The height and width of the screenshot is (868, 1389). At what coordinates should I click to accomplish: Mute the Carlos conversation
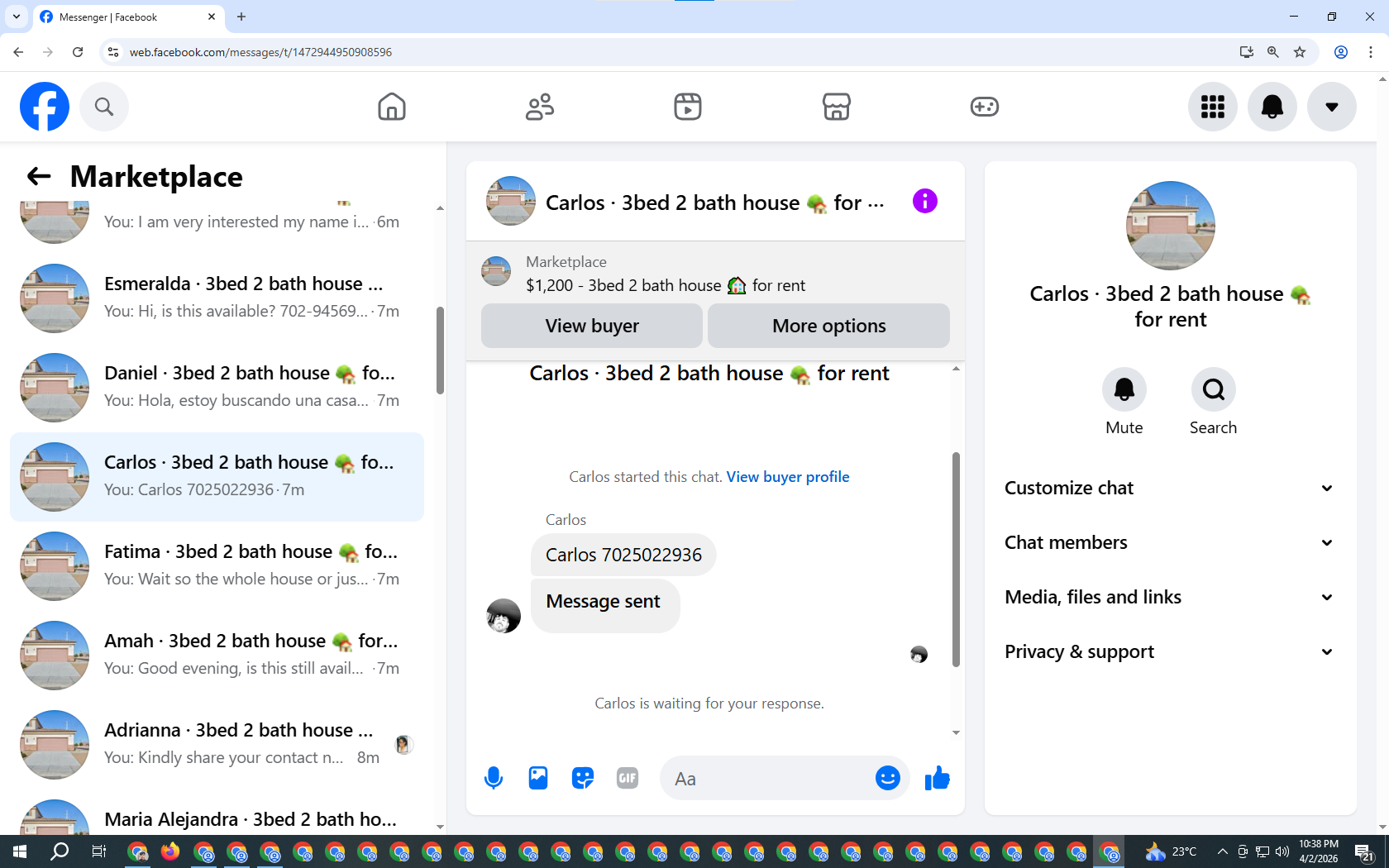pyautogui.click(x=1124, y=389)
